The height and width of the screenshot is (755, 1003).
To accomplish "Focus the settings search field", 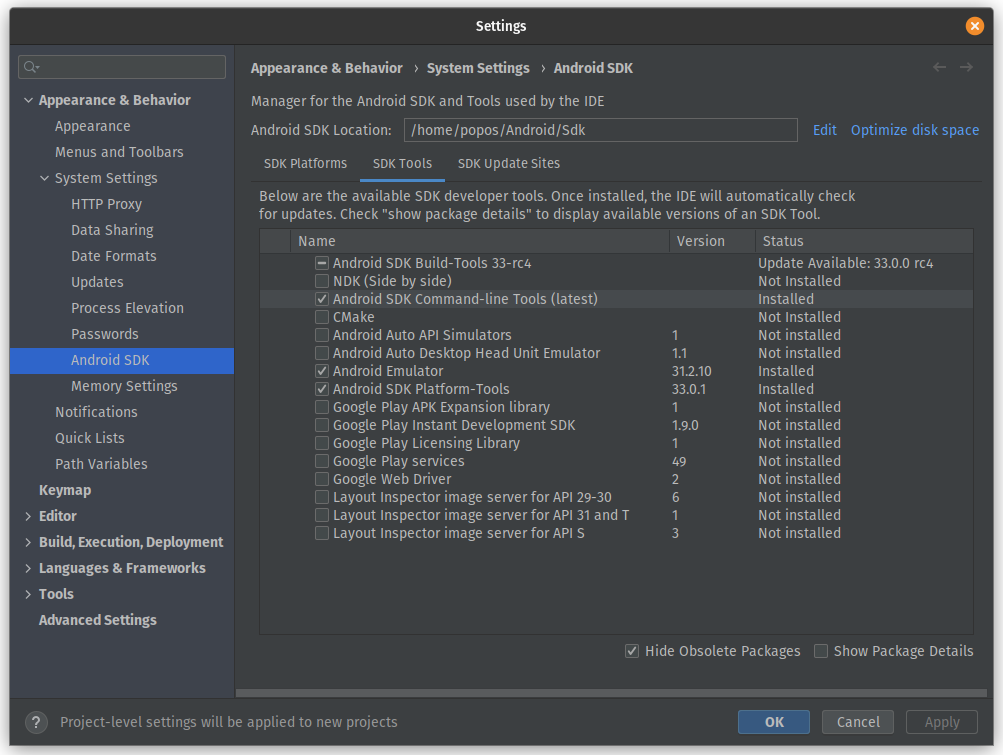I will (122, 67).
